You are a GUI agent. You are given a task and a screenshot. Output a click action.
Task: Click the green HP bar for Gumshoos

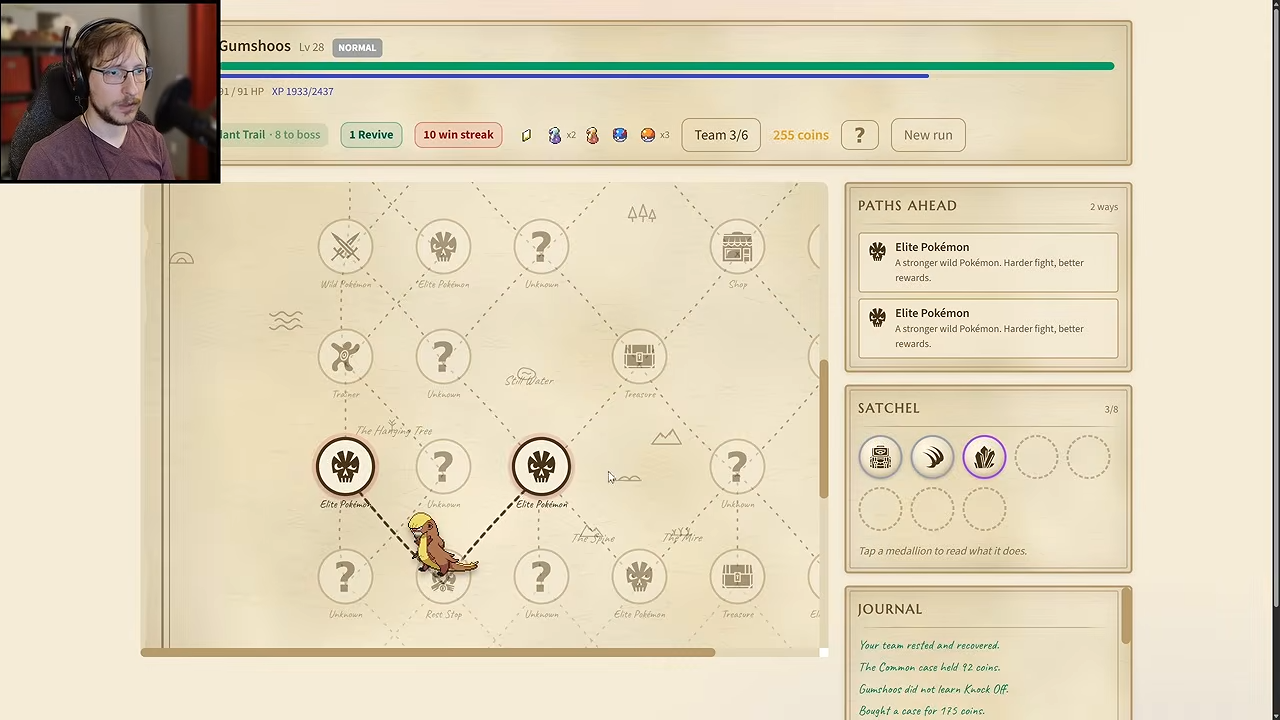(667, 66)
